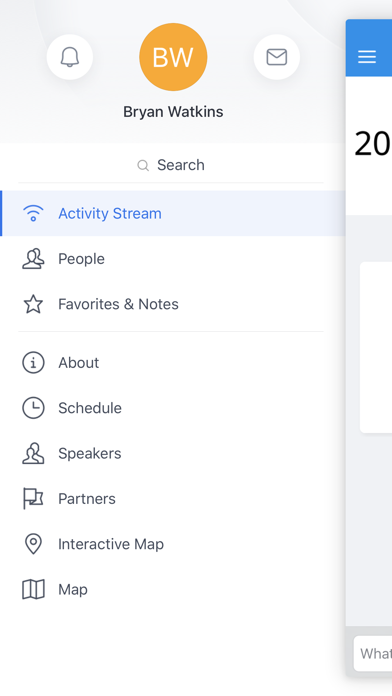Click the location pin Interactive Map icon

[x=33, y=544]
